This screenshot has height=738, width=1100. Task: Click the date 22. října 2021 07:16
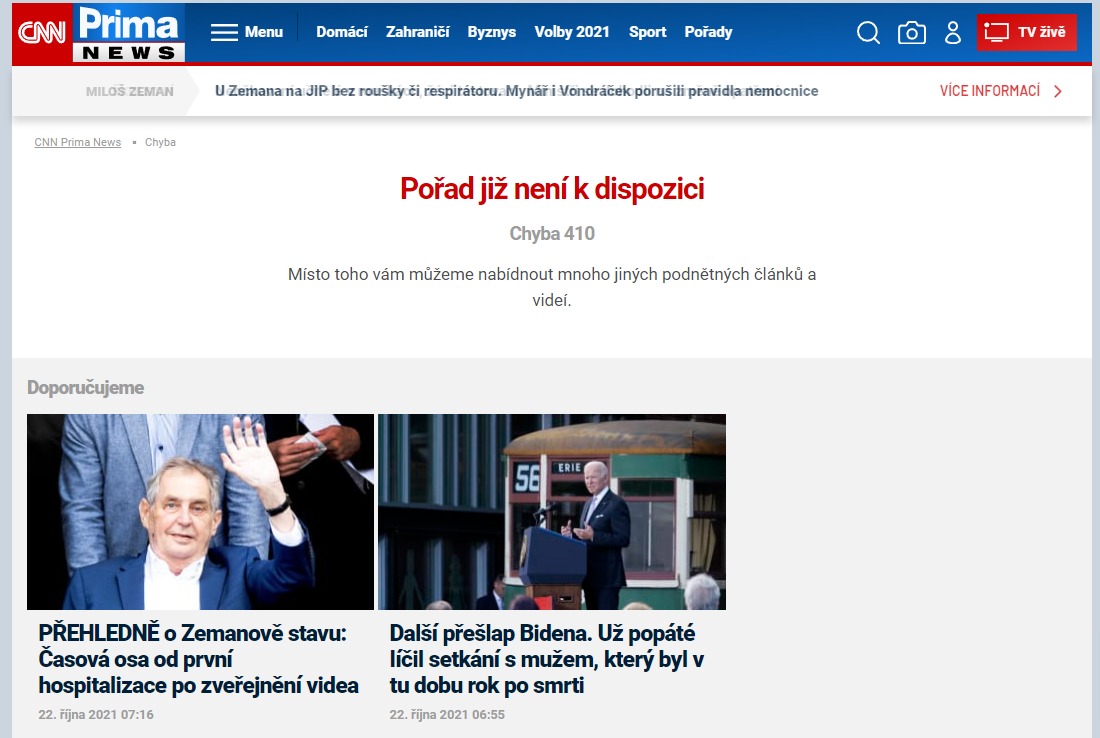(x=96, y=715)
